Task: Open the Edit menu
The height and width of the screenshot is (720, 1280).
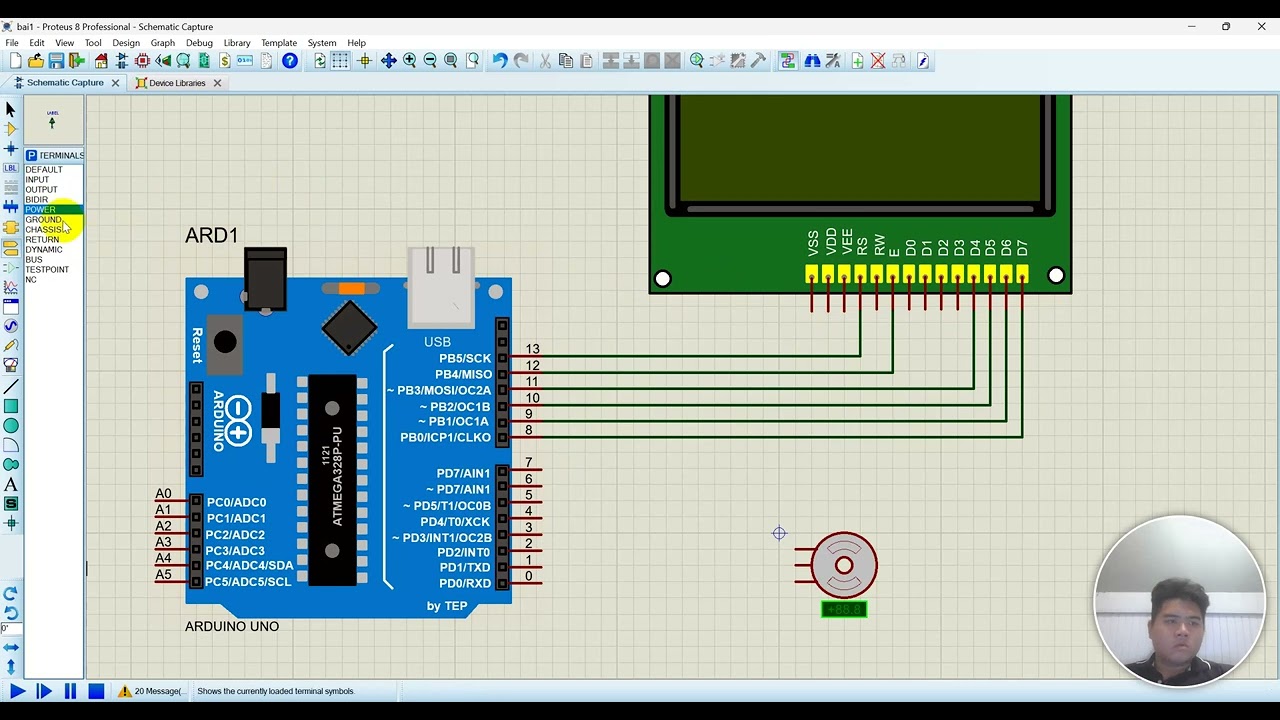Action: (37, 43)
